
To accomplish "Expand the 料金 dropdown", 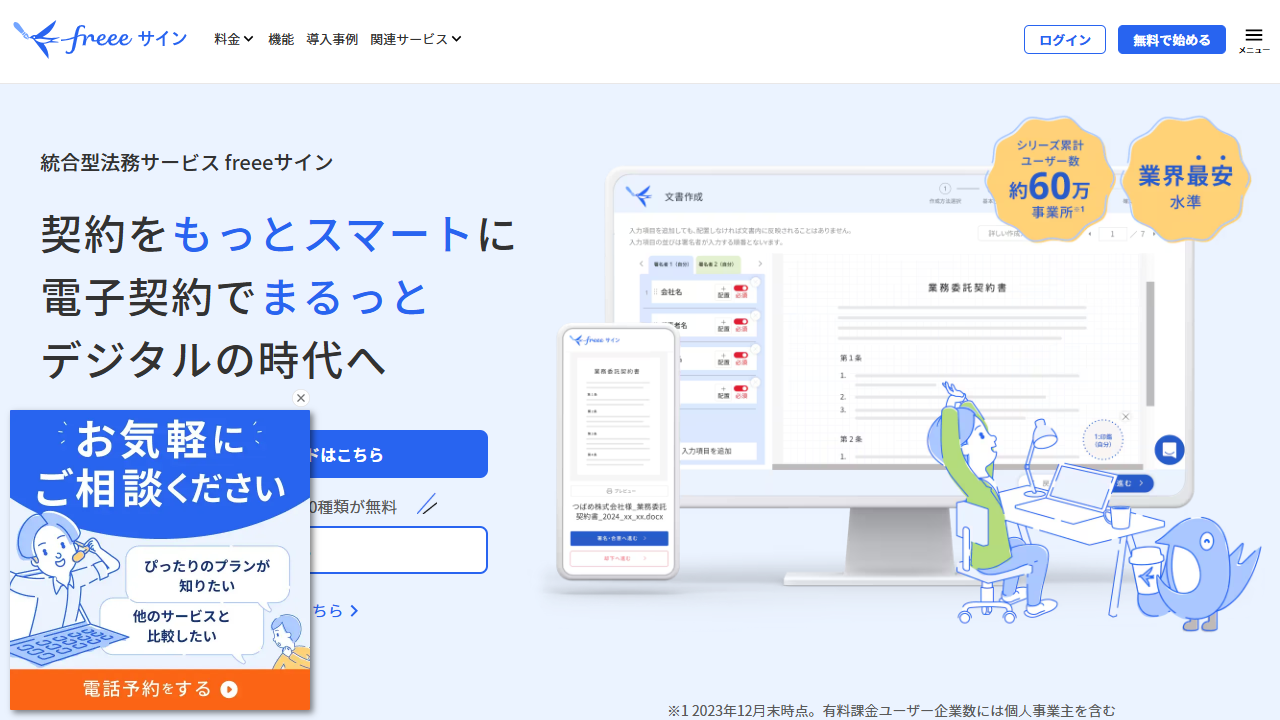I will [234, 39].
